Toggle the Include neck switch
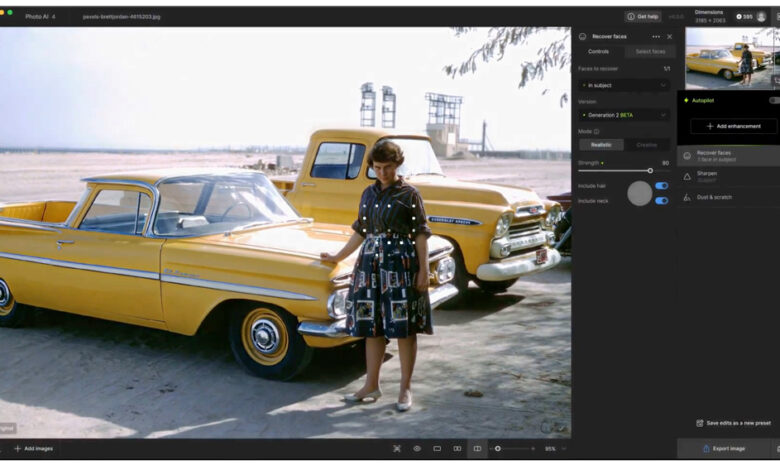Screen dimensions: 780x470 pyautogui.click(x=661, y=200)
